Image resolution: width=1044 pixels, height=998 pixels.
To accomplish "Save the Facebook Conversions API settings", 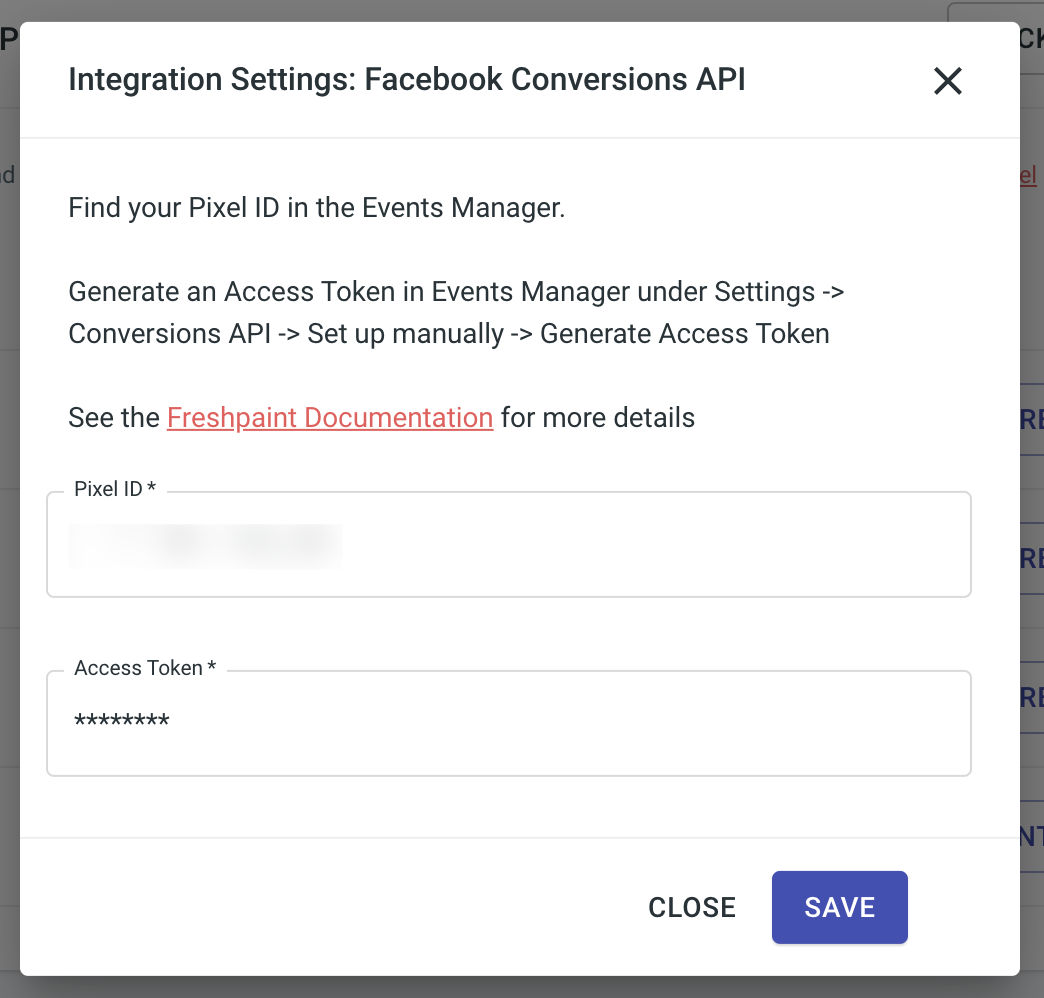I will 839,907.
